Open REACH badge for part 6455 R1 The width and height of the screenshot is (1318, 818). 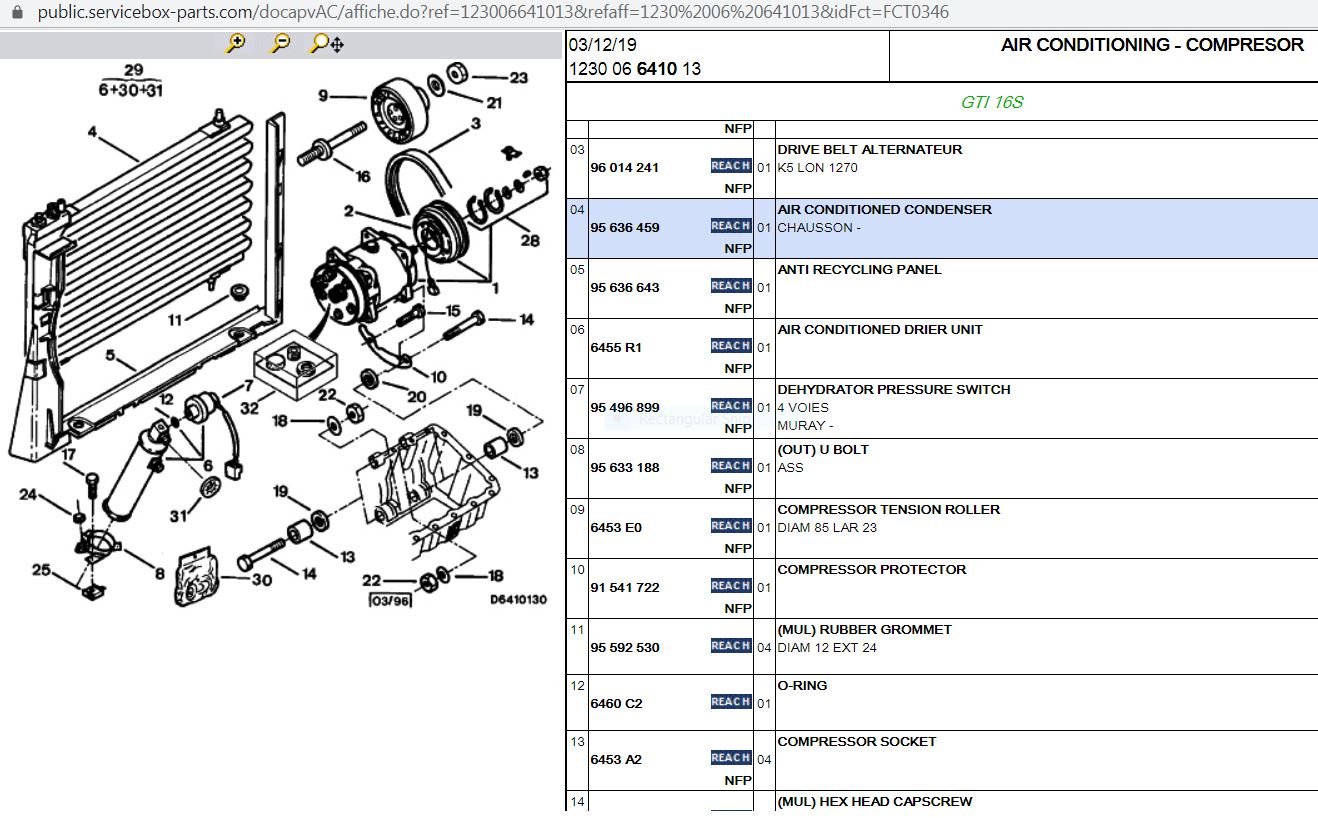tap(731, 346)
